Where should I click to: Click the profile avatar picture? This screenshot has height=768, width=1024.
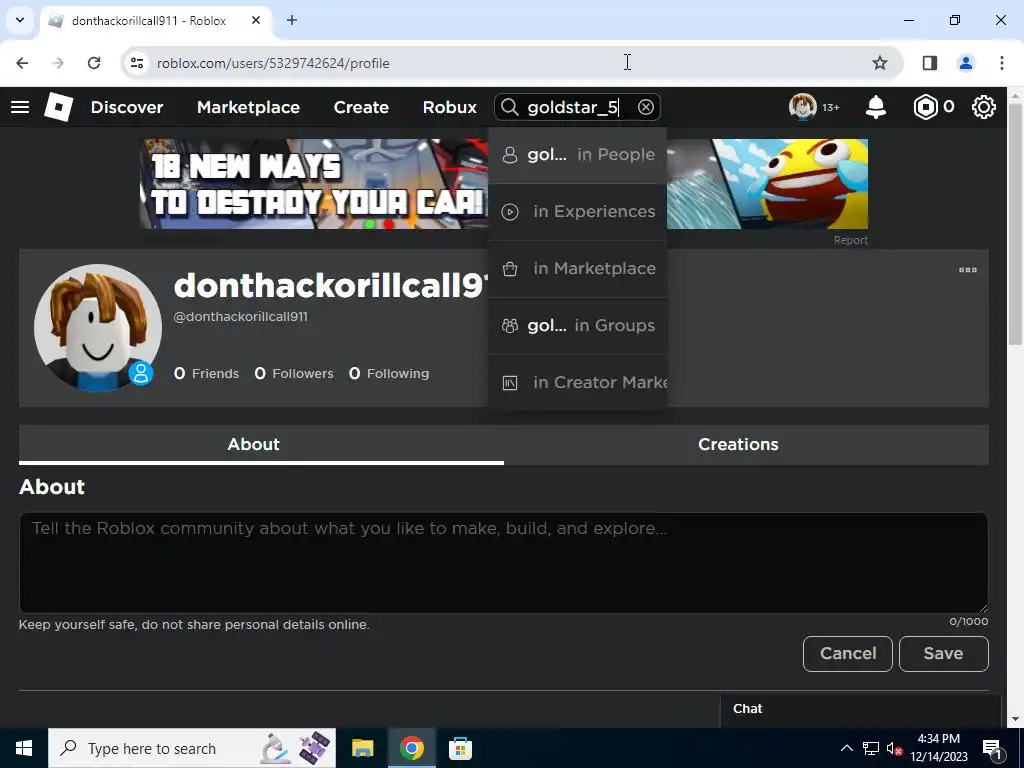coord(98,328)
